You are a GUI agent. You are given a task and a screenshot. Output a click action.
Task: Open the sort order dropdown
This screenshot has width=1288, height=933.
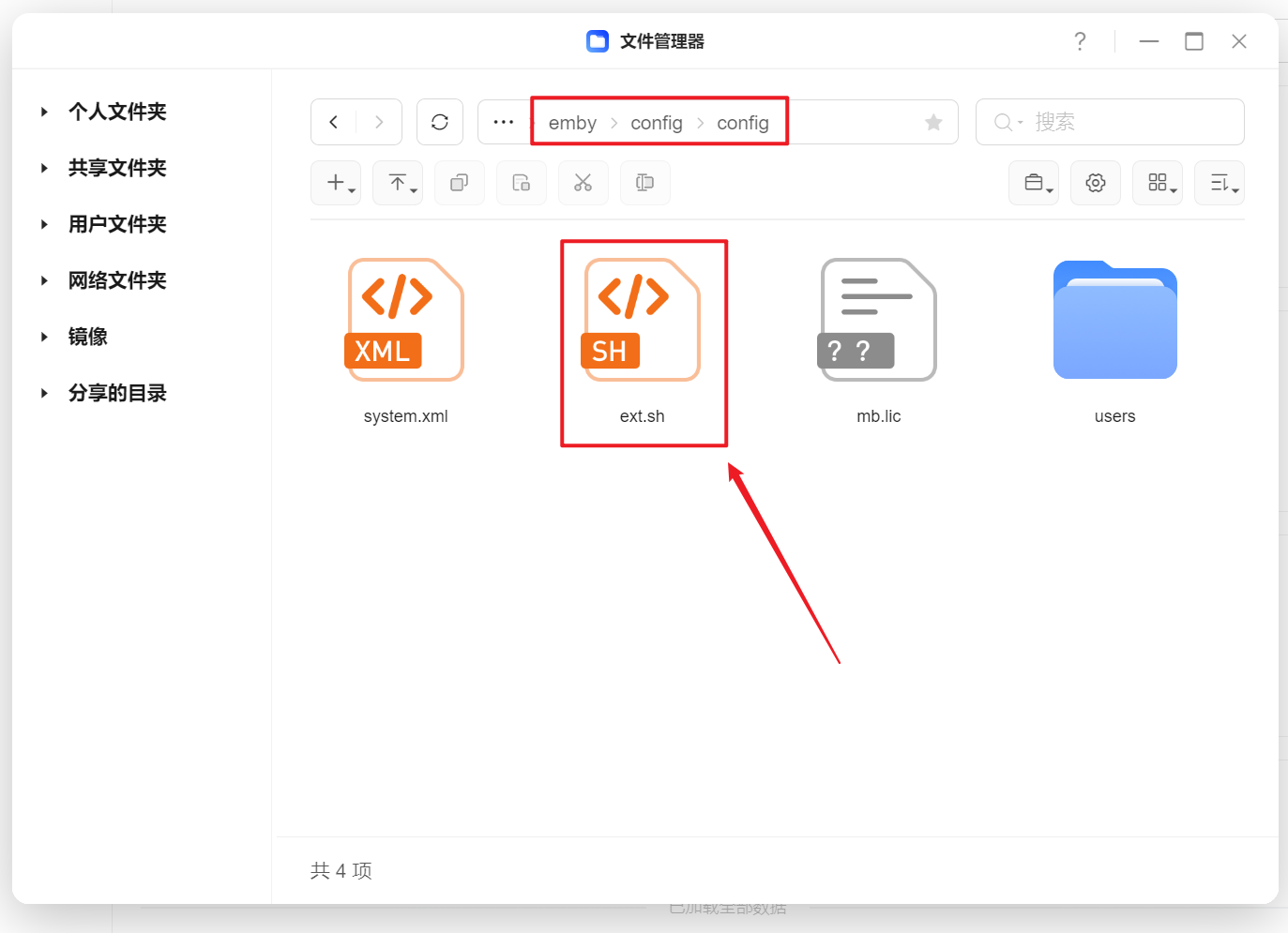tap(1220, 183)
